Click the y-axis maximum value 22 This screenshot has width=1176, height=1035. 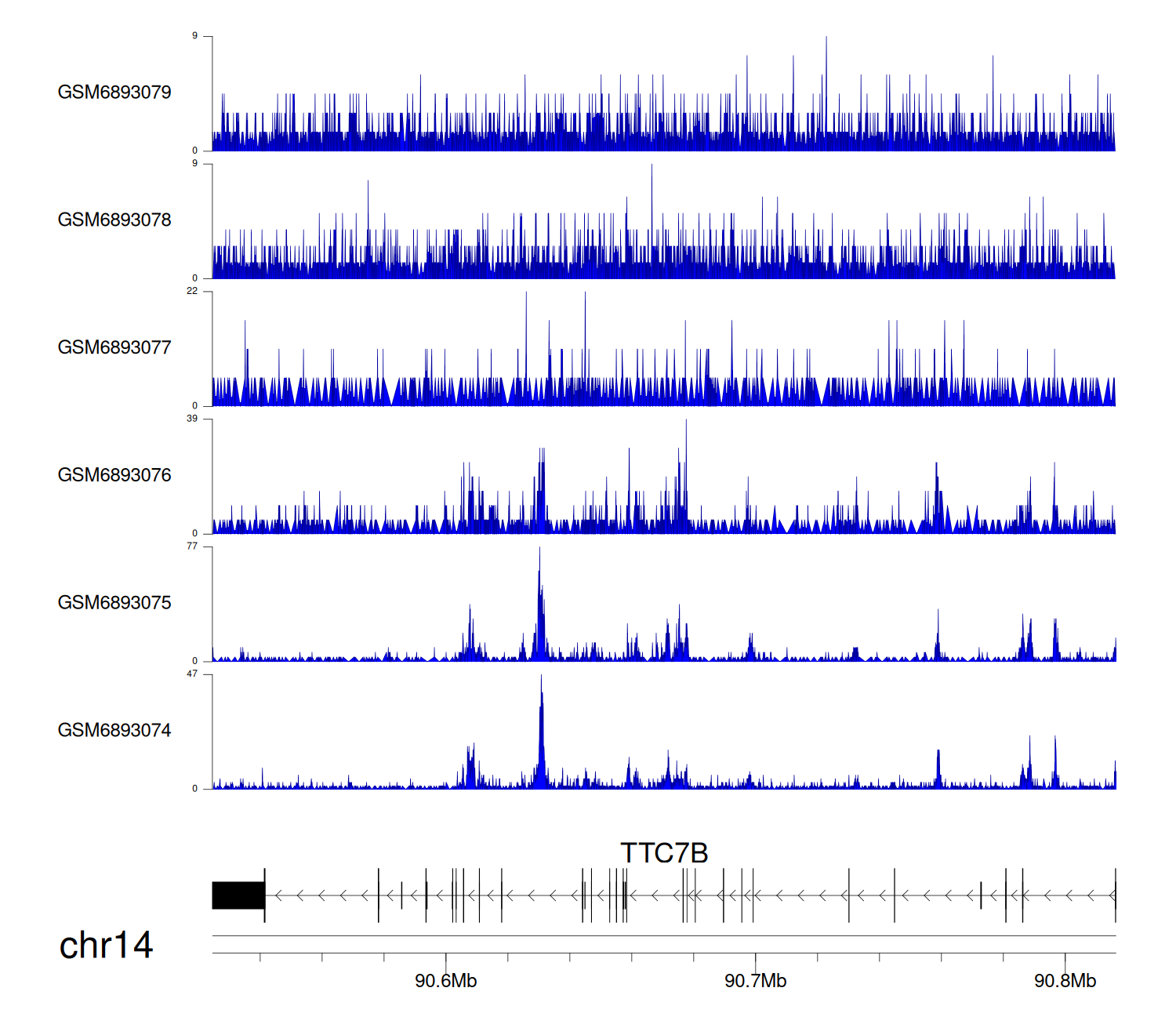click(x=192, y=291)
